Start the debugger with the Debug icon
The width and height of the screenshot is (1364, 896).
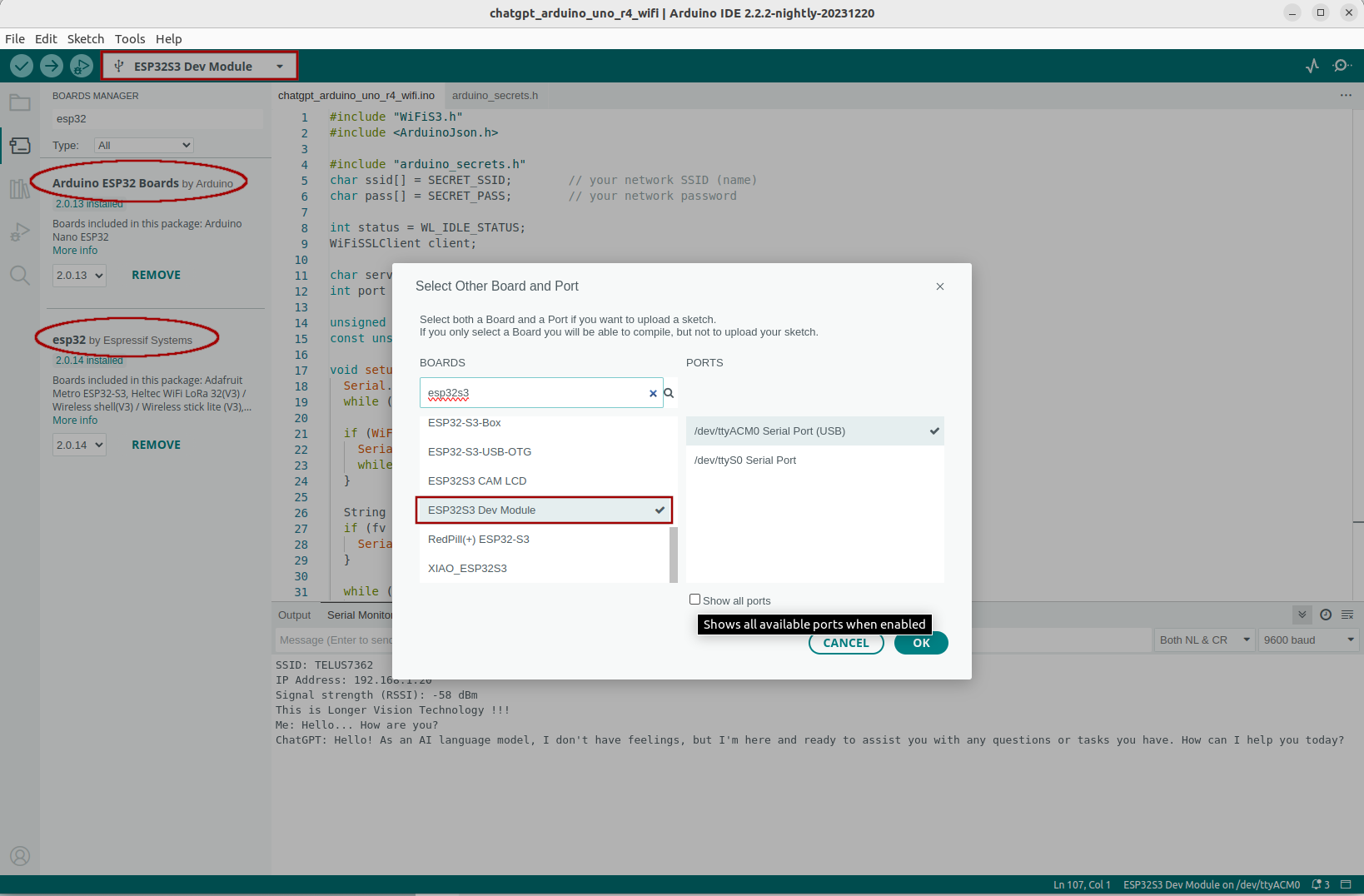[82, 66]
